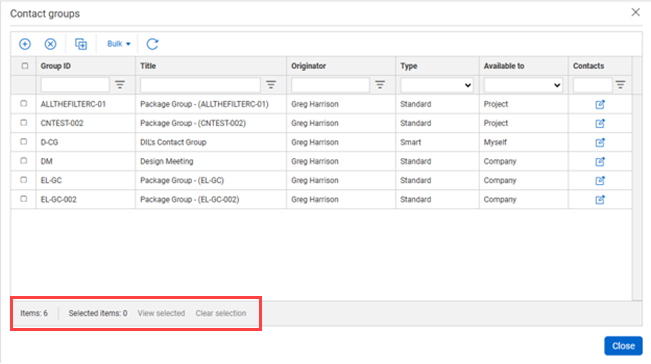
Task: Sort by the Available to column header
Action: coord(504,66)
